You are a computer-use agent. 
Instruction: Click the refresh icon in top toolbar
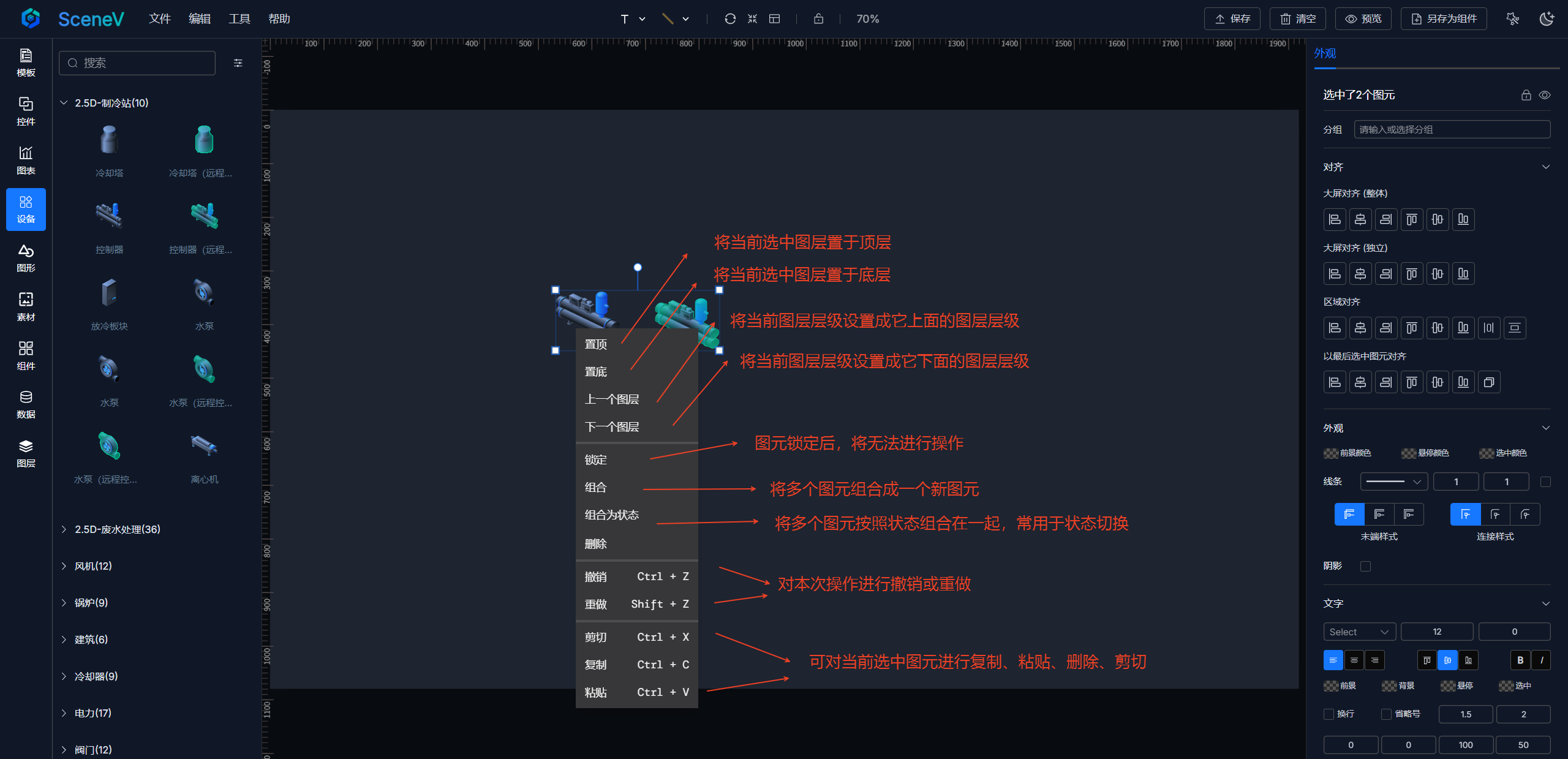(729, 19)
